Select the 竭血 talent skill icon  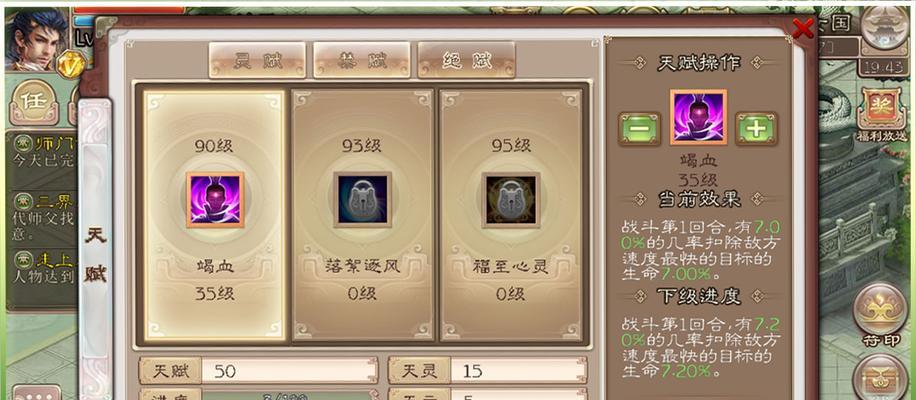click(x=215, y=200)
